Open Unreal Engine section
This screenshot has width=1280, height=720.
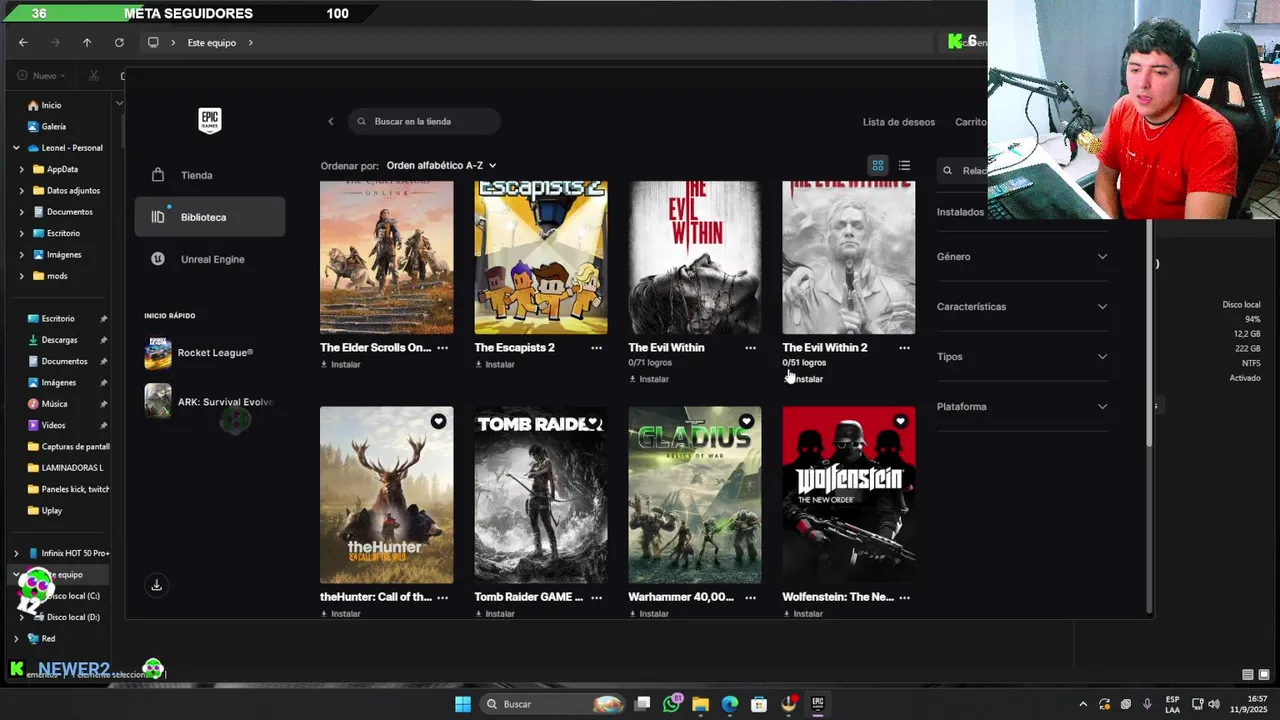coord(209,259)
